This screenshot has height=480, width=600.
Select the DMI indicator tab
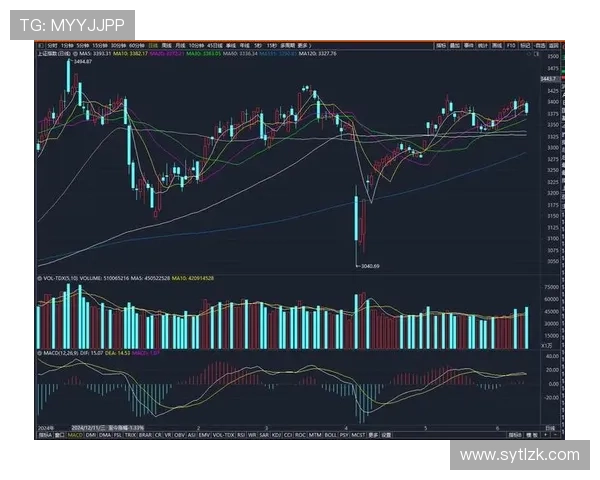tap(90, 435)
